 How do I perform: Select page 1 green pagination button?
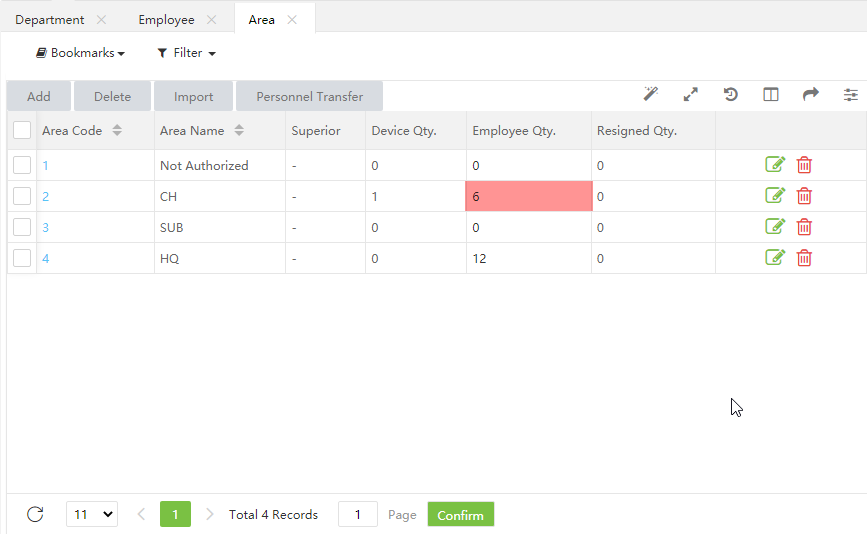pyautogui.click(x=175, y=514)
